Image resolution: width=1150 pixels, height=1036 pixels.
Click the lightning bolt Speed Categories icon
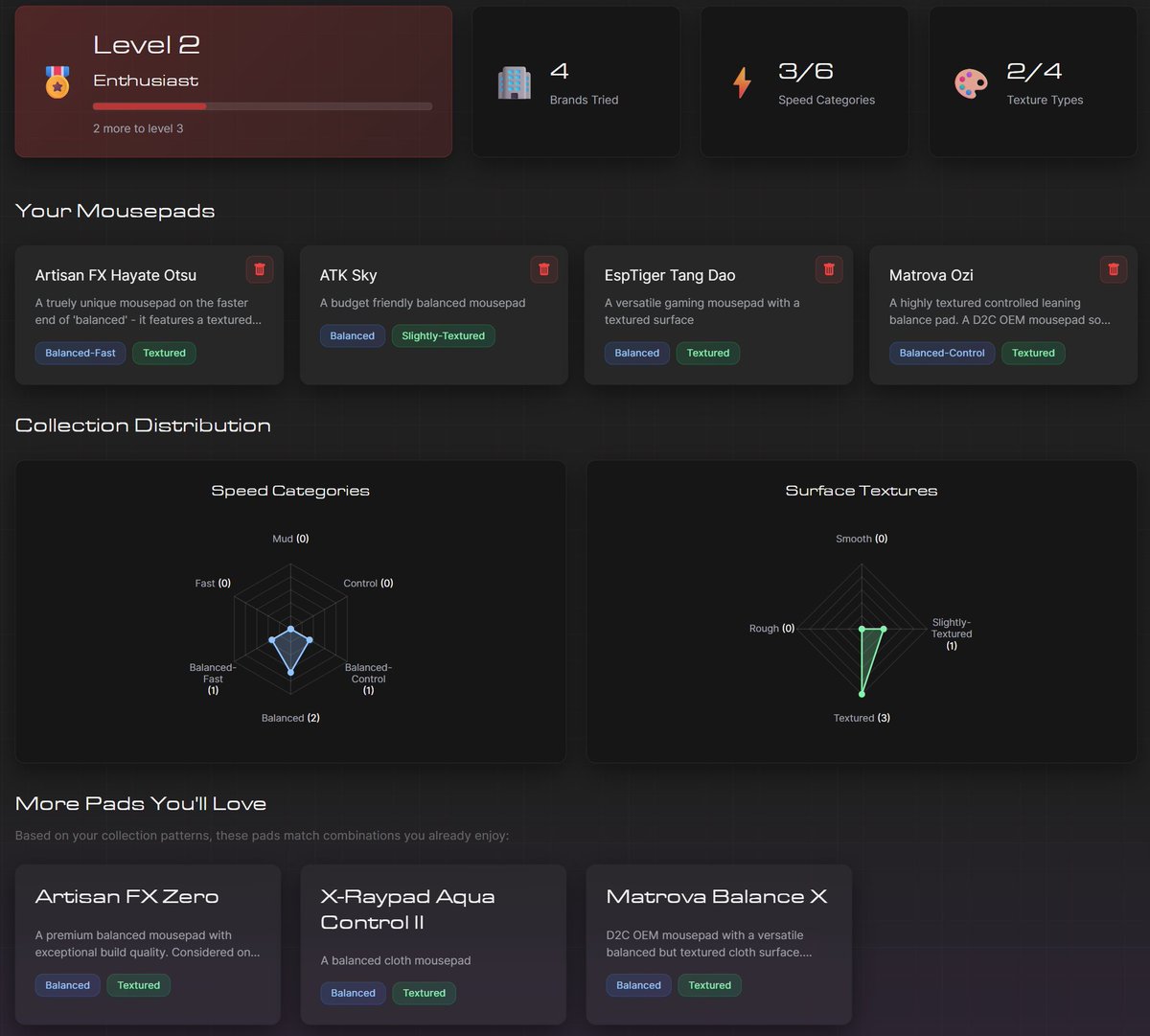(x=742, y=82)
